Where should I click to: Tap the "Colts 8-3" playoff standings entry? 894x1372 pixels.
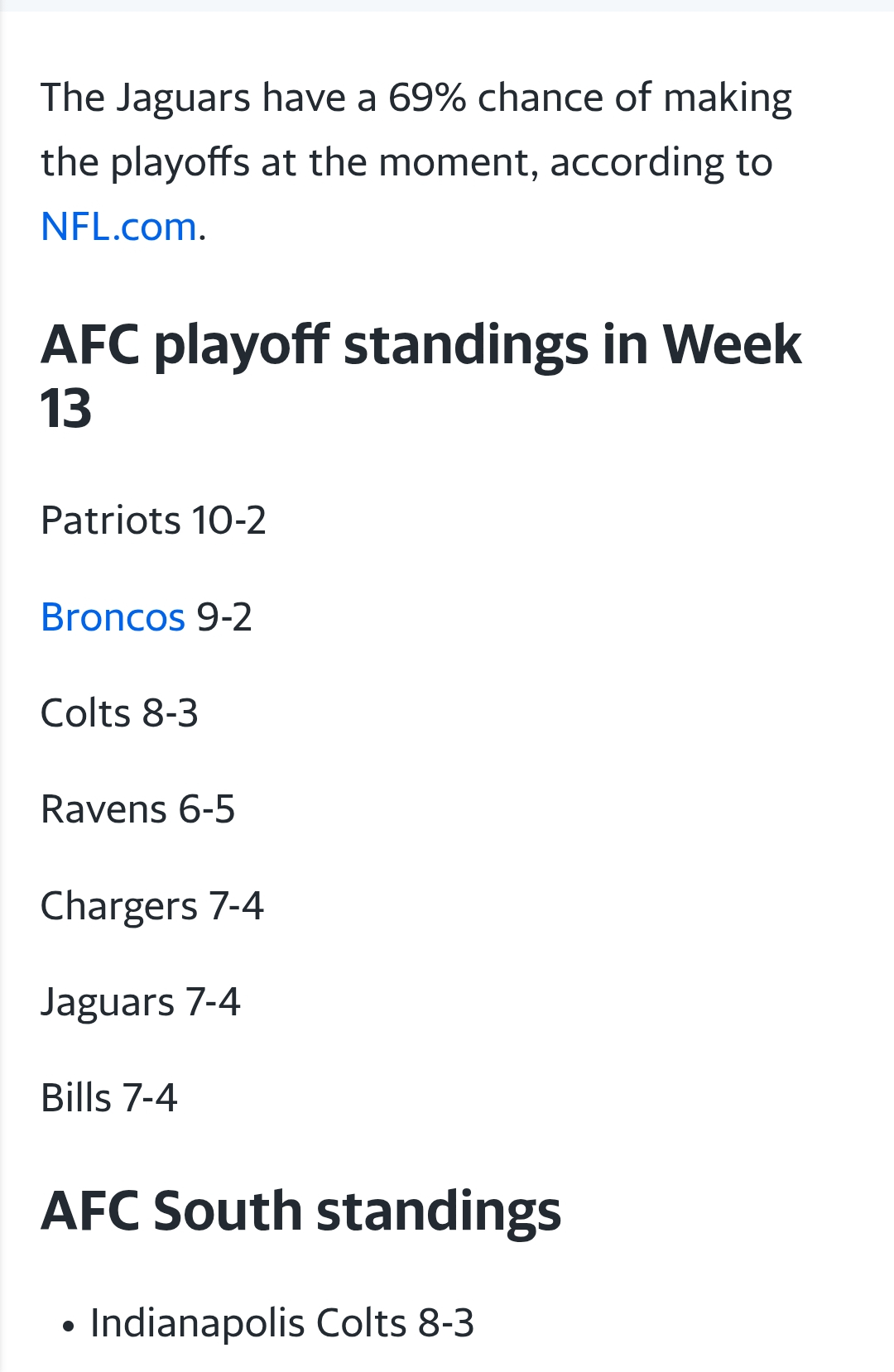pos(119,713)
